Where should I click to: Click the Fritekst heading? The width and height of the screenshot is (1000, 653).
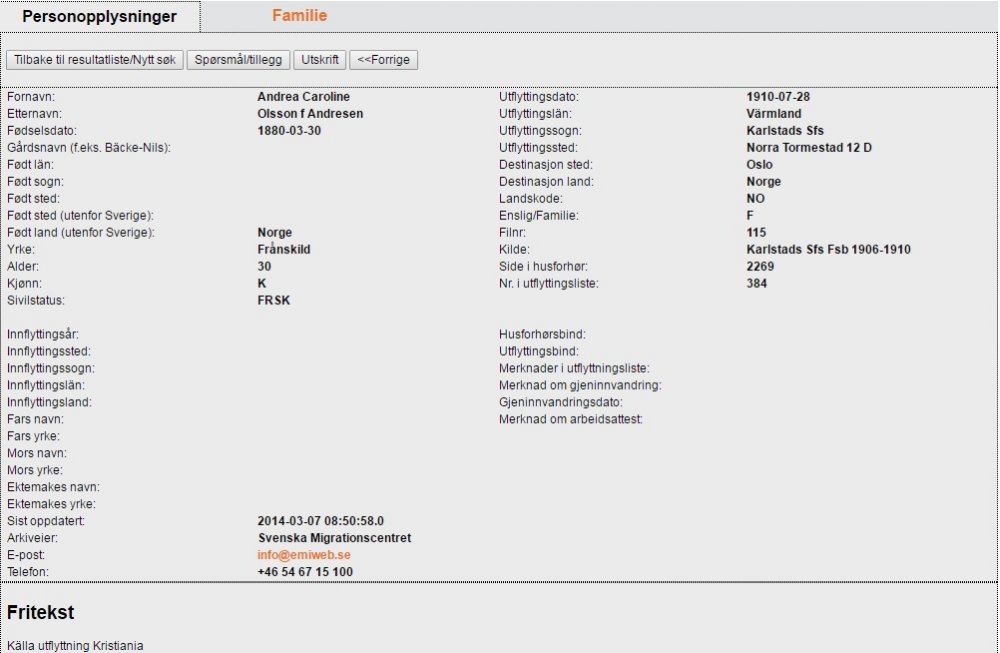(x=40, y=612)
